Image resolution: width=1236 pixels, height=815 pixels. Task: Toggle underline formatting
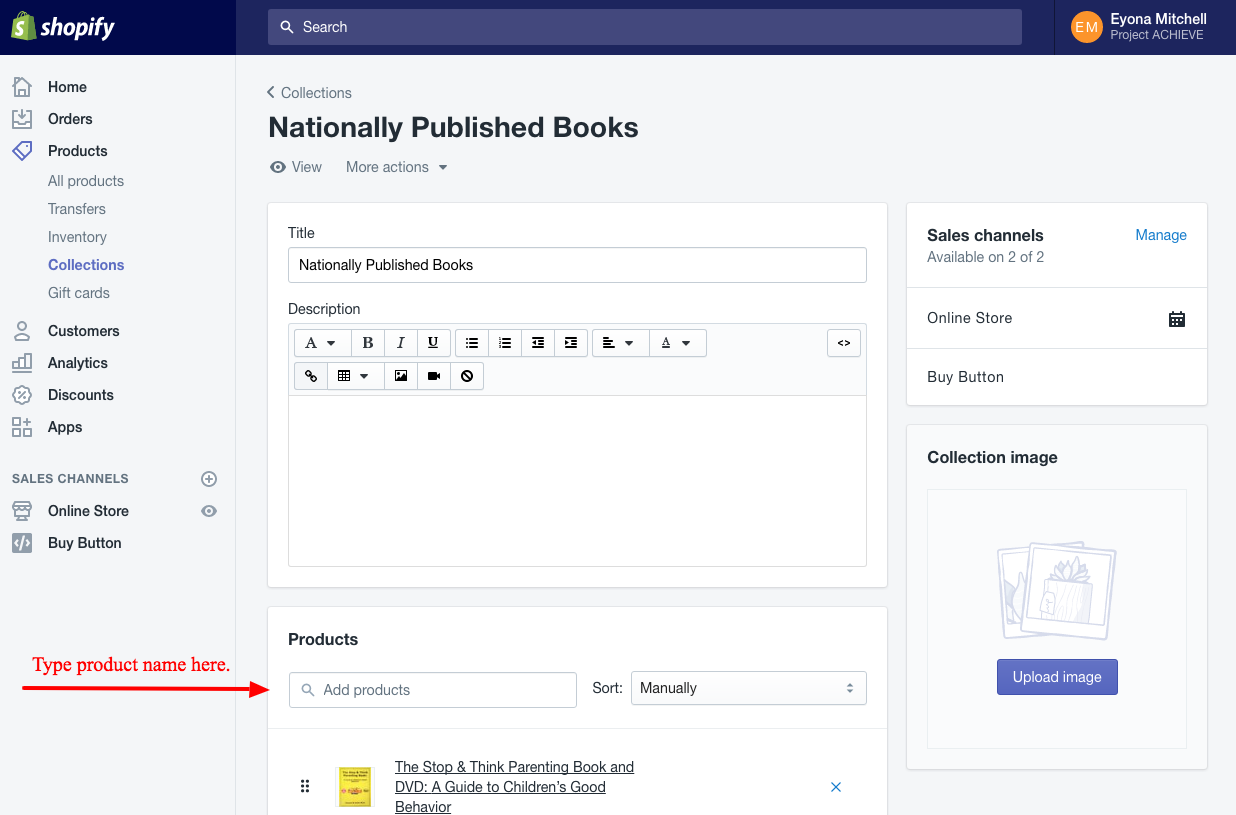pos(433,343)
